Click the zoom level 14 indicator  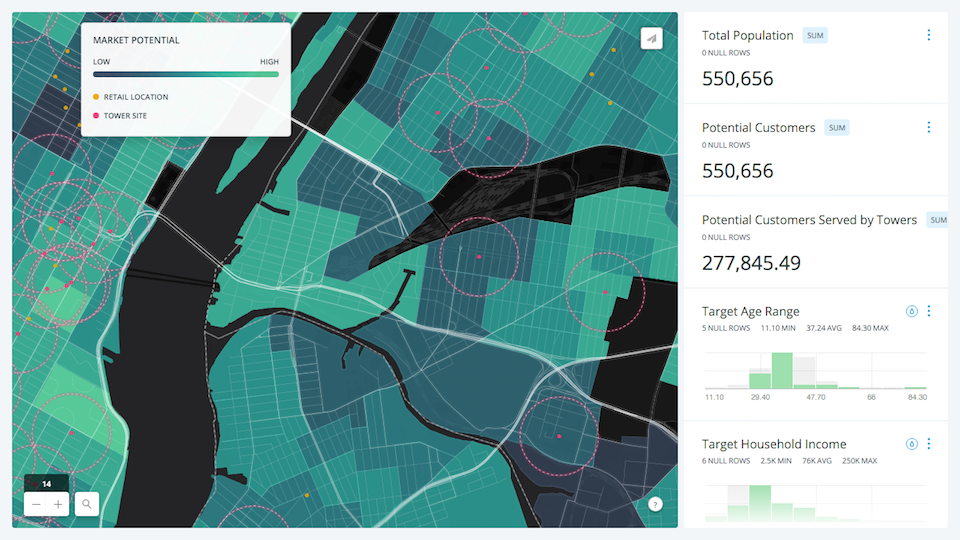(x=47, y=484)
